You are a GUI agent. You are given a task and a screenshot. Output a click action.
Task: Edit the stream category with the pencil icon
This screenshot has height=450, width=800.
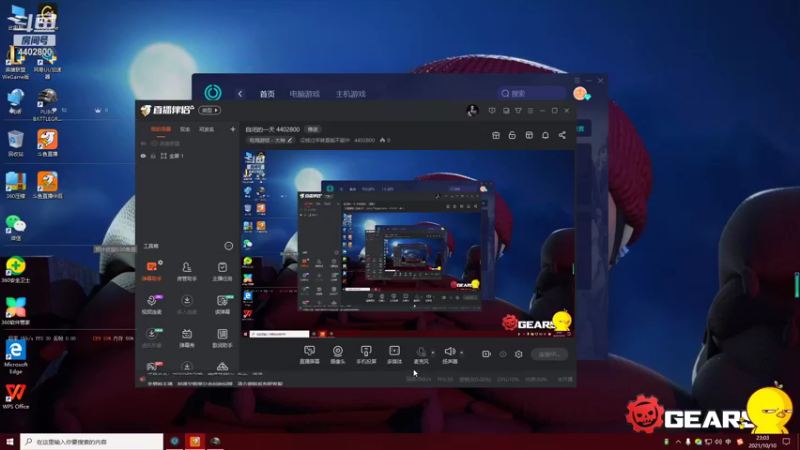point(290,140)
